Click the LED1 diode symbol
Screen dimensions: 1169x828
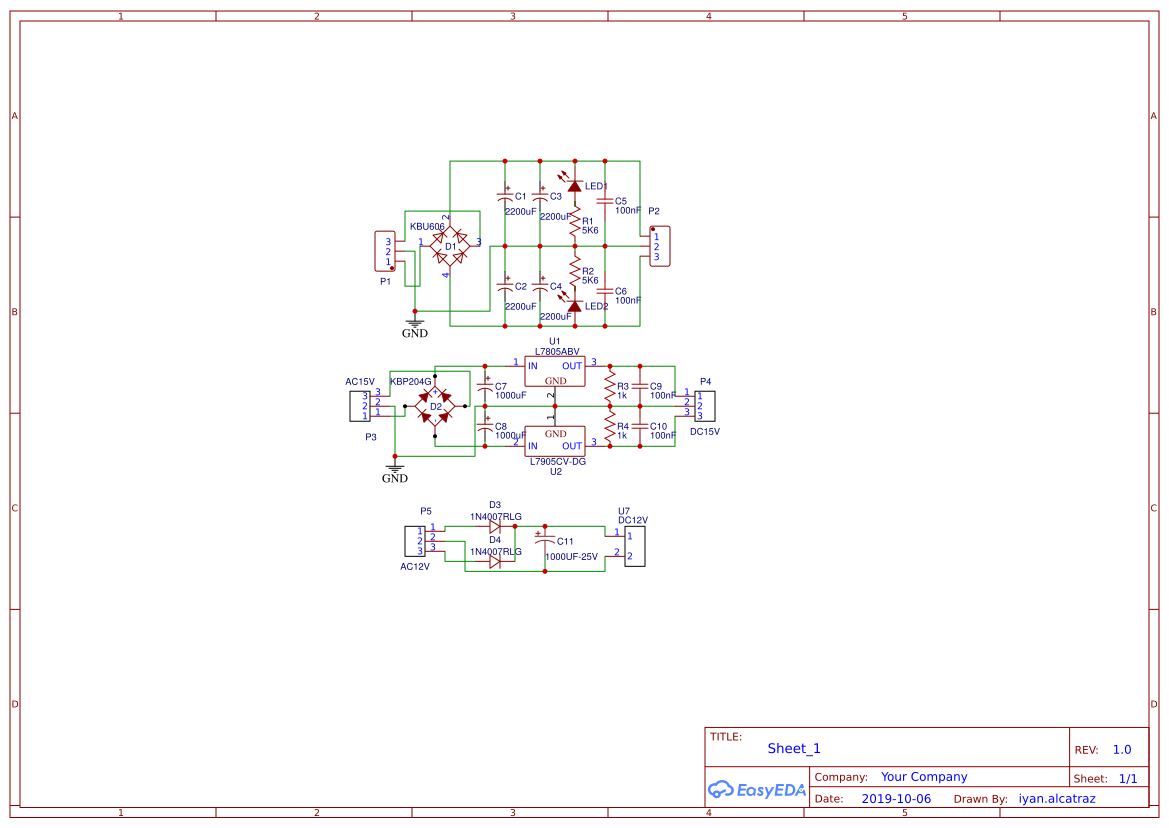[574, 186]
